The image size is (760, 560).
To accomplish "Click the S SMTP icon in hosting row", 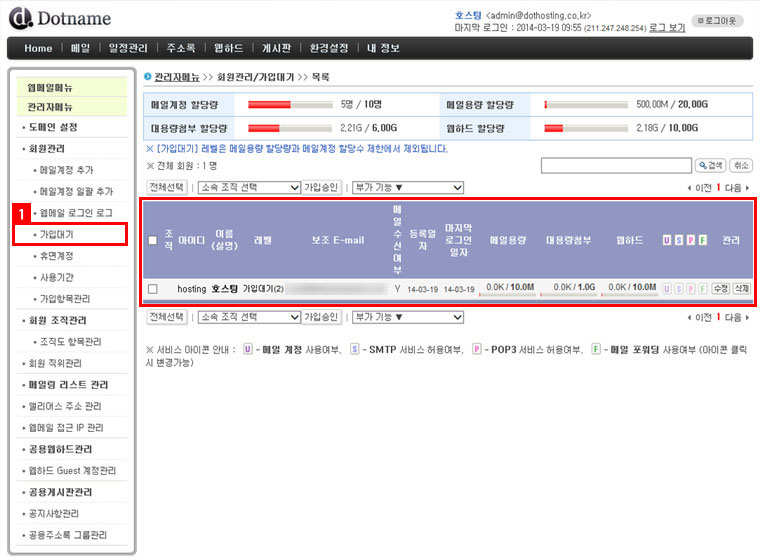I will 679,288.
